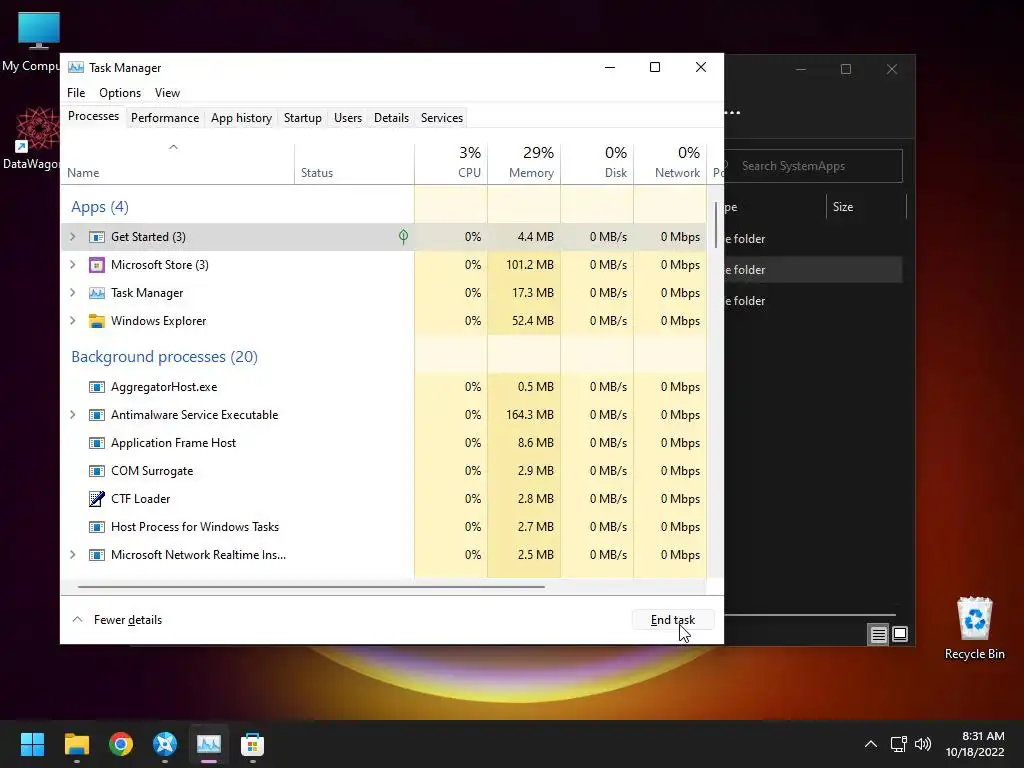Click the AggregatorHost.exe process icon

pyautogui.click(x=97, y=387)
